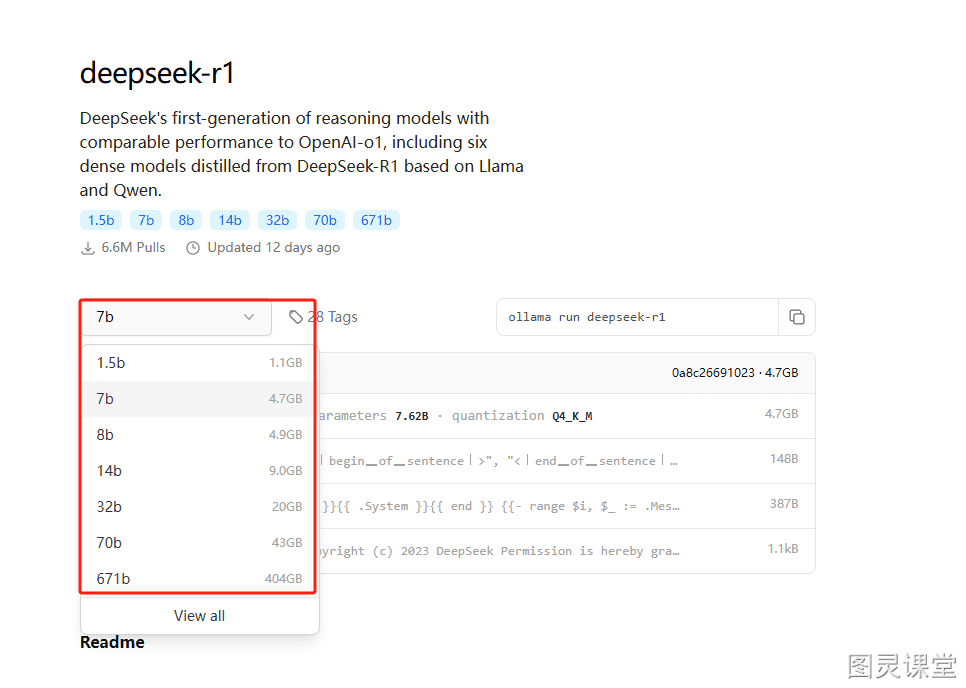Image resolution: width=966 pixels, height=688 pixels.
Task: Select the 1.5b option in dropdown list
Action: click(x=200, y=363)
